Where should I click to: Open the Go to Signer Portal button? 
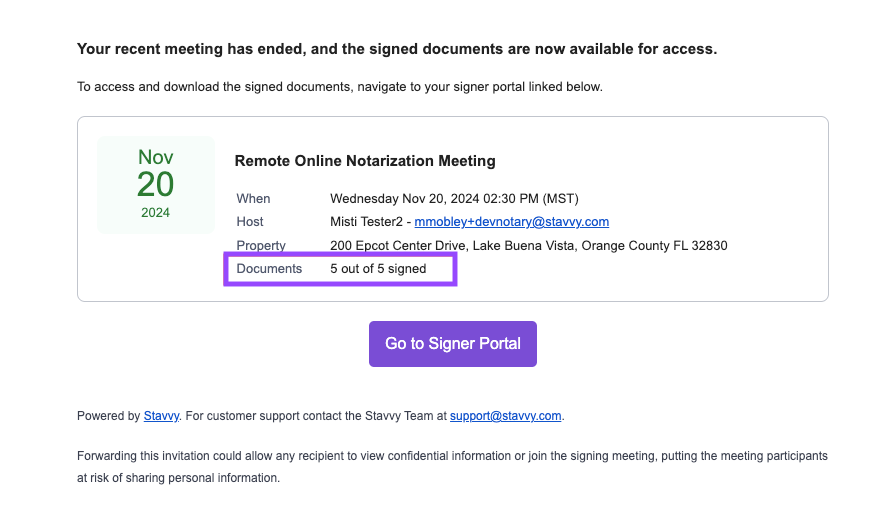click(452, 344)
